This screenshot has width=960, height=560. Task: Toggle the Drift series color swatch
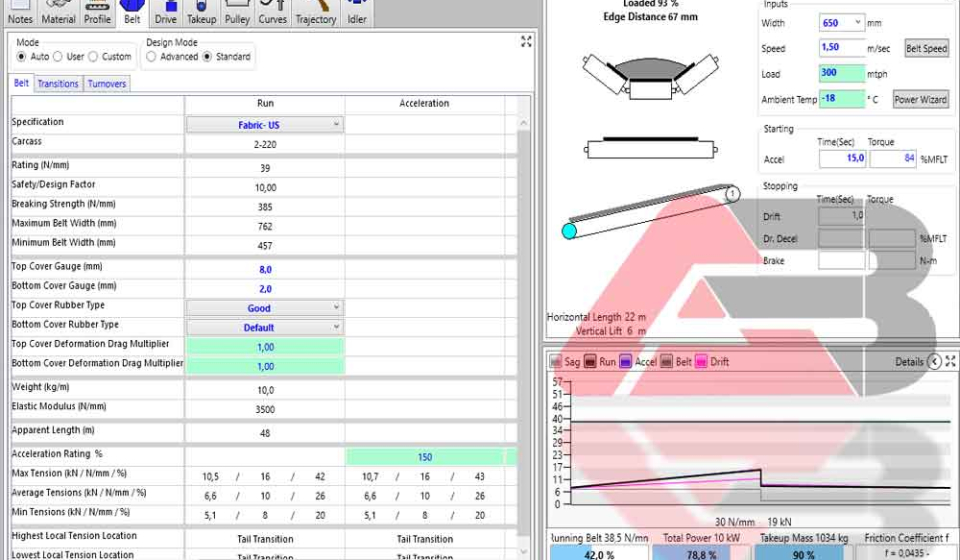tap(702, 362)
